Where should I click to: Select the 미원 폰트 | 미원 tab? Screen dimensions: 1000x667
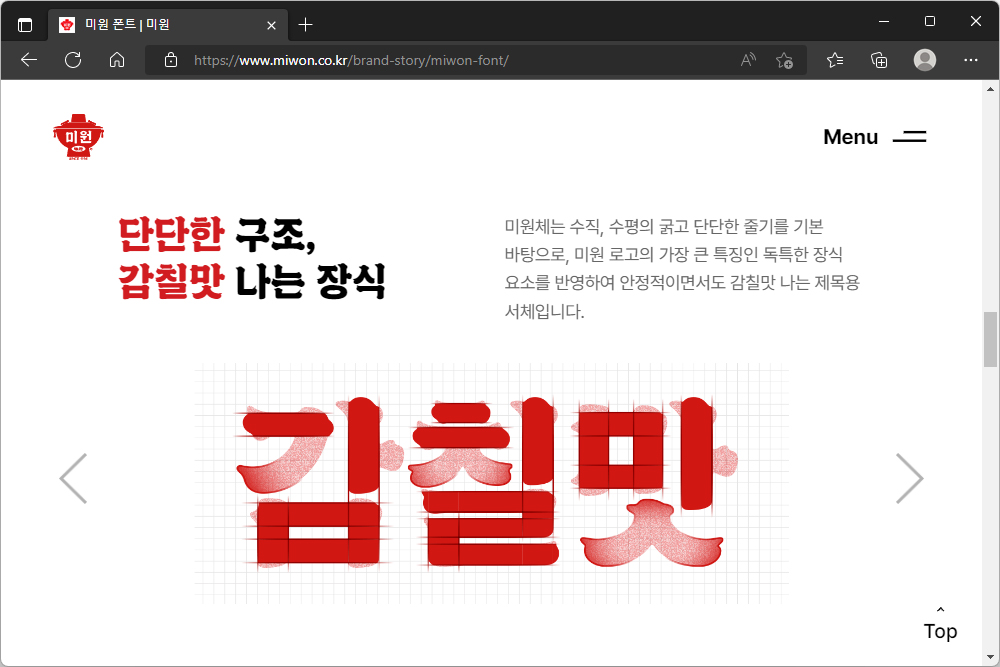[x=168, y=25]
